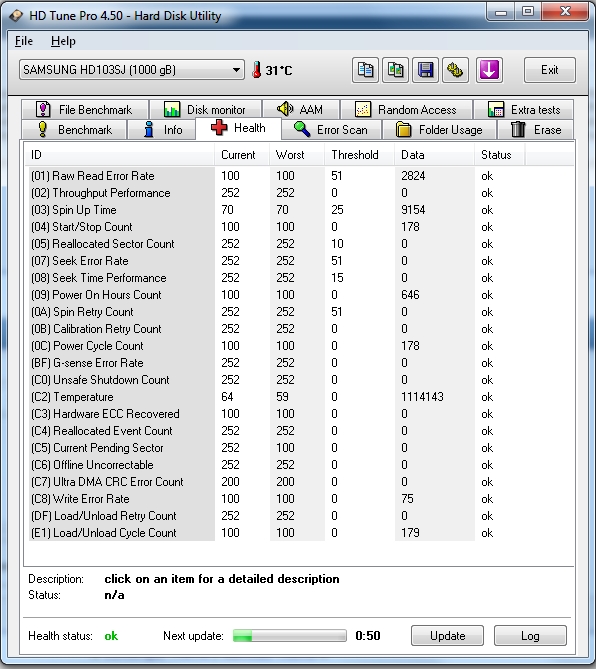Switch to the Disk monitor tab
596x669 pixels.
click(x=205, y=110)
